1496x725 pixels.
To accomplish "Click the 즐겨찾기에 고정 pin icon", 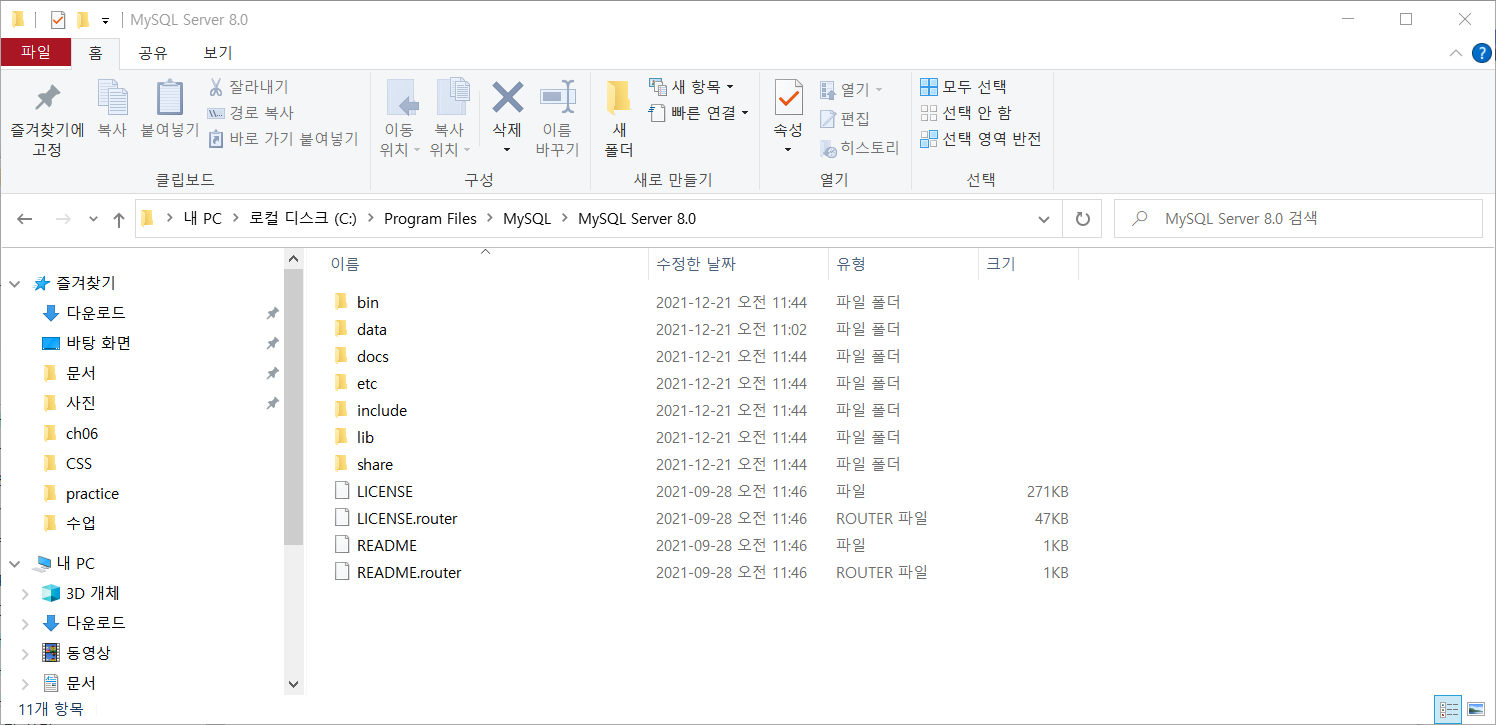I will pos(47,98).
